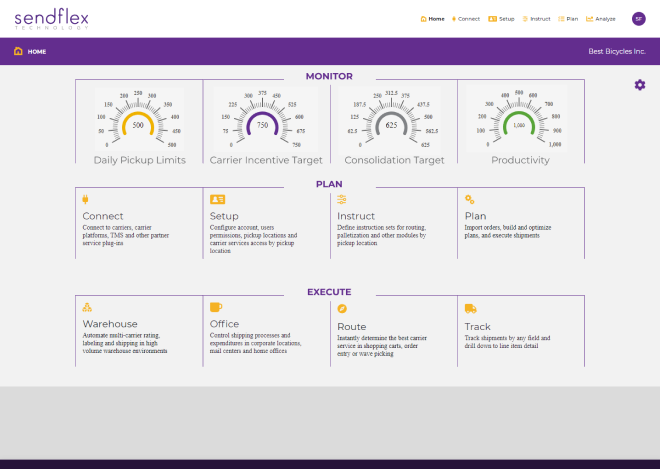Click the Office coffee mug icon
This screenshot has height=469, width=660.
216,308
